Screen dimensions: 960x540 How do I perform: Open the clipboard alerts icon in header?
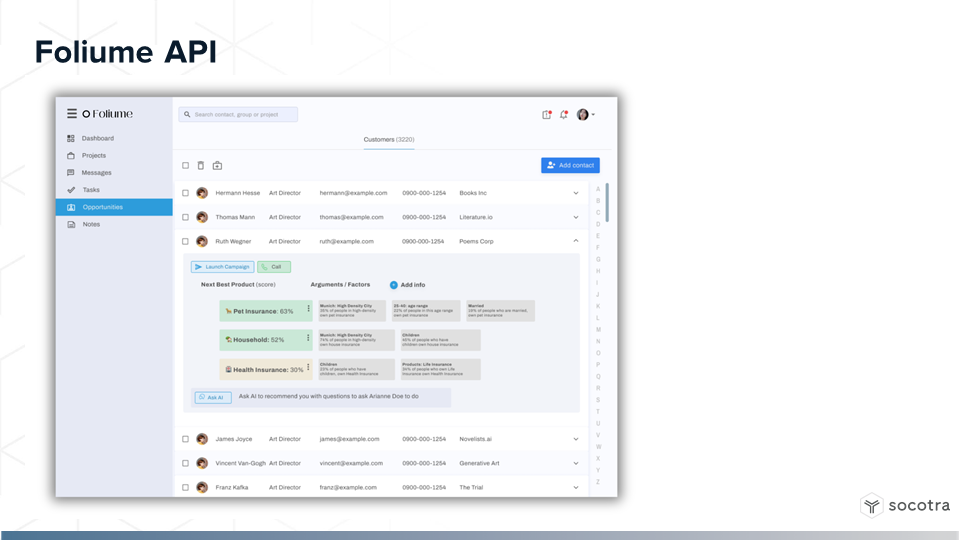tap(547, 114)
